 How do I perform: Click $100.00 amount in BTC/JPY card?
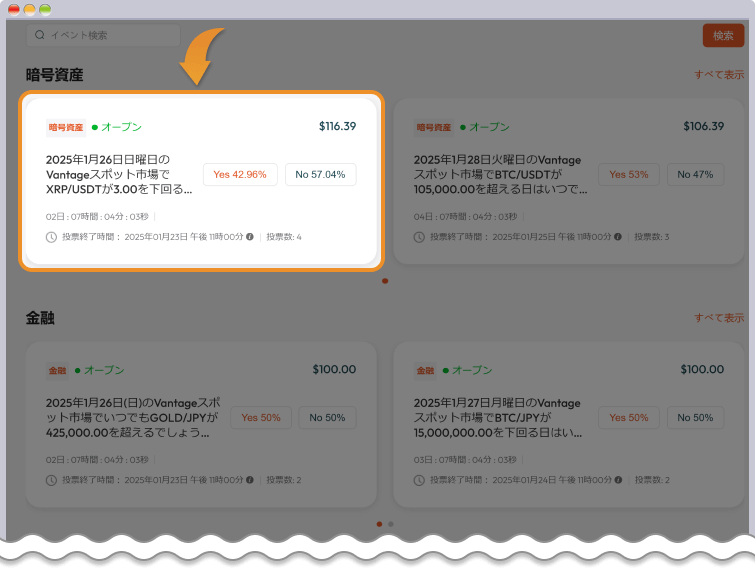[702, 369]
